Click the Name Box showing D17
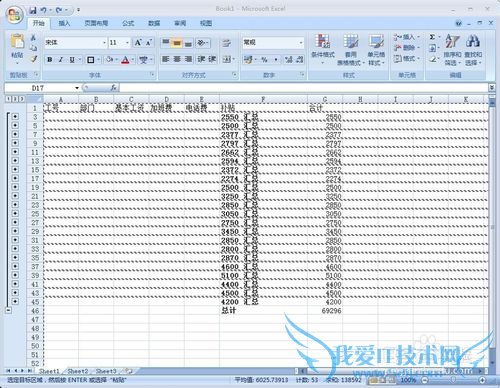 (39, 88)
